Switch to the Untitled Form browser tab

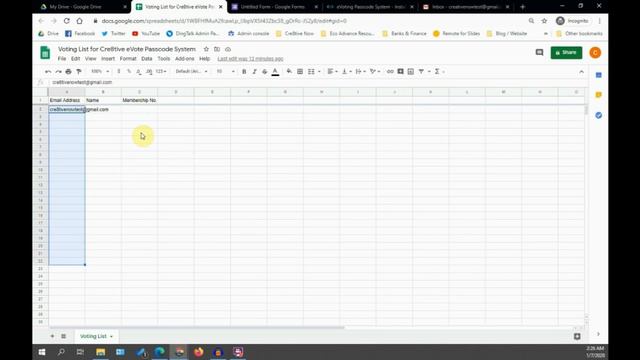[x=273, y=7]
